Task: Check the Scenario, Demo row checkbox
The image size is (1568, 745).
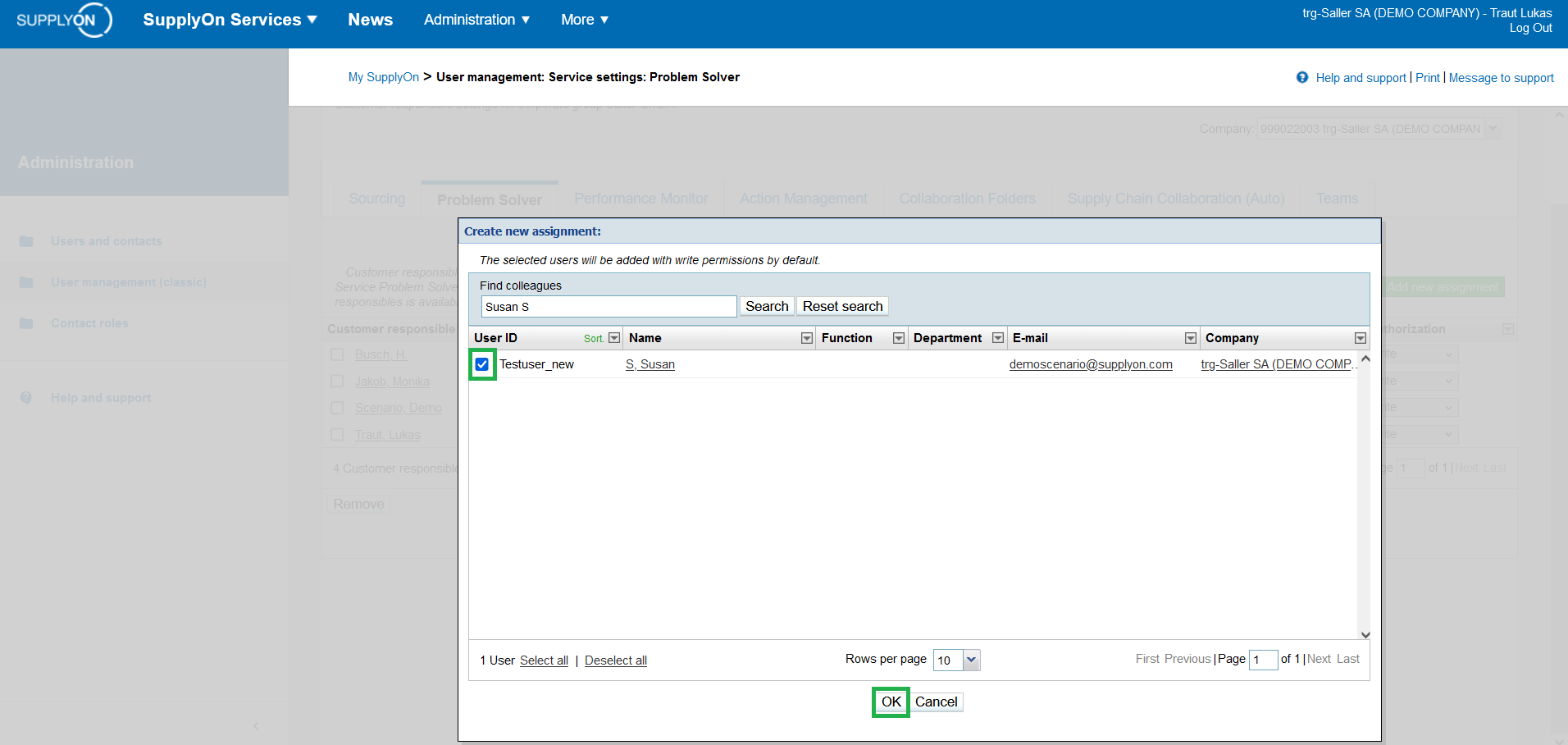Action: (337, 408)
